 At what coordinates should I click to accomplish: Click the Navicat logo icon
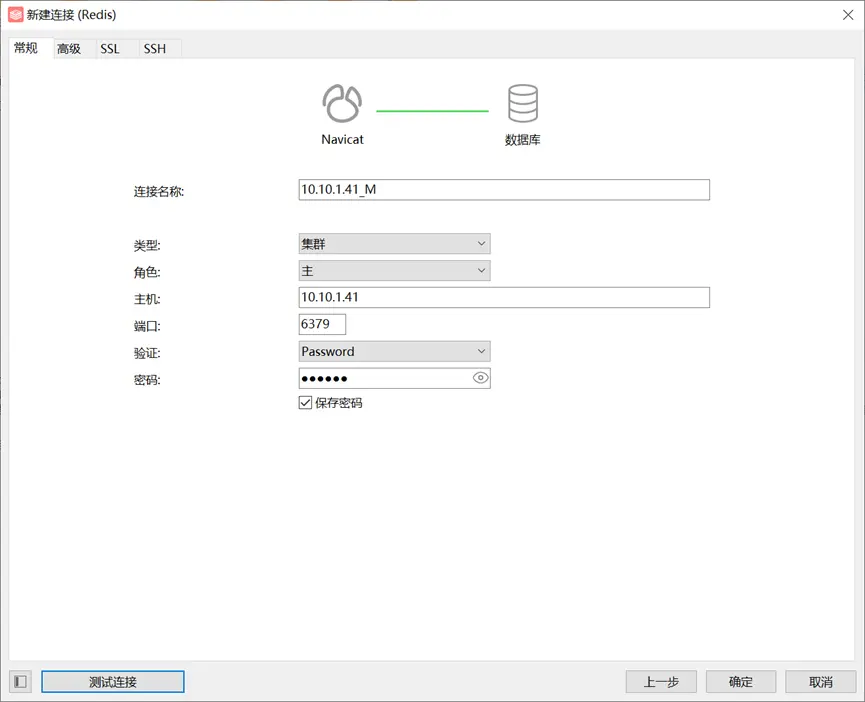(342, 103)
